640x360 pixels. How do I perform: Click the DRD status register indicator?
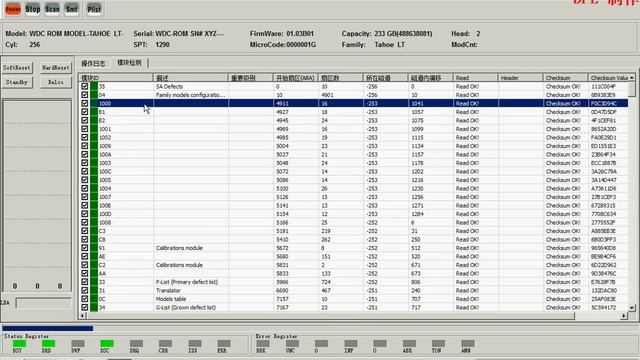pos(48,344)
